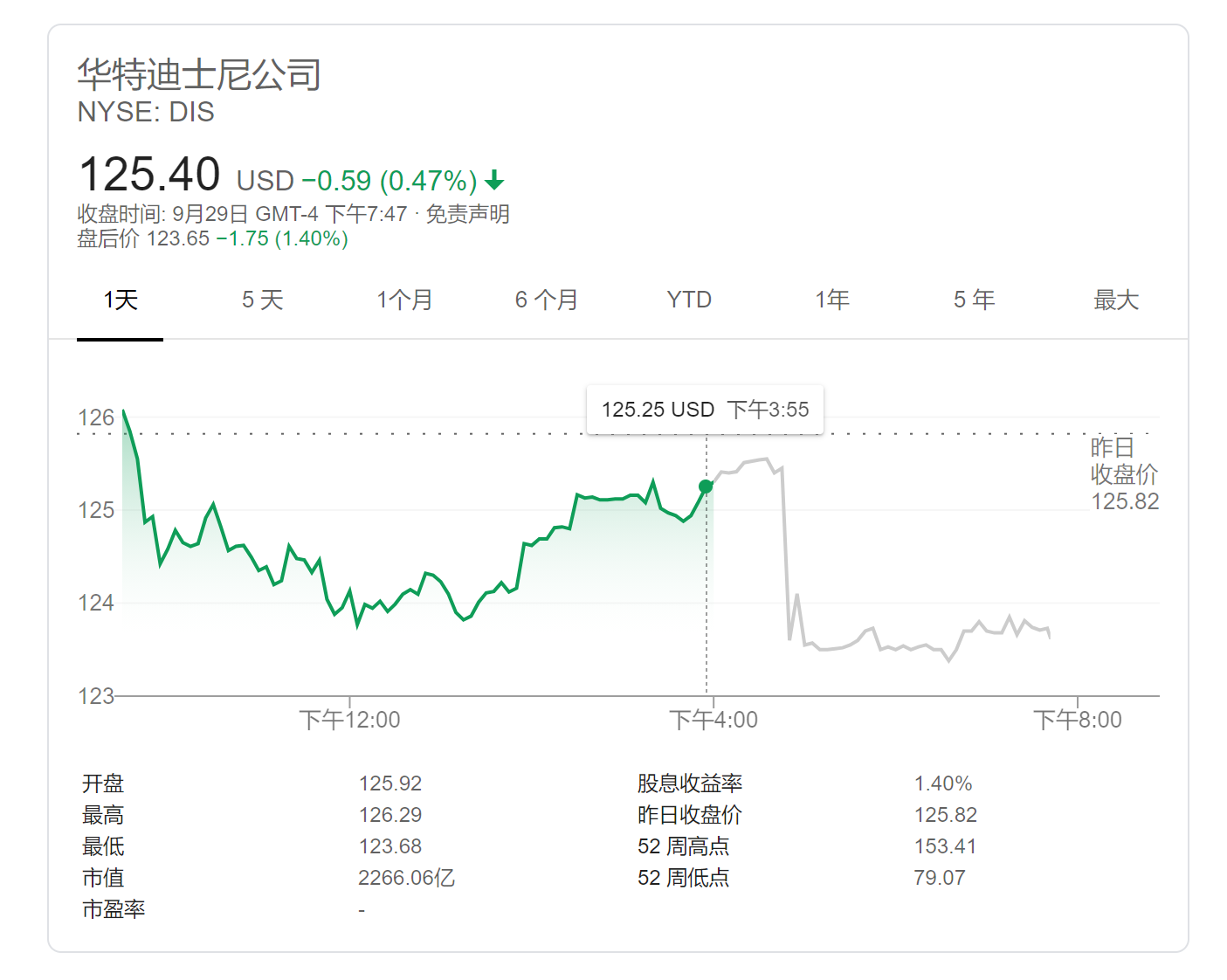This screenshot has height=980, width=1227.
Task: Select the 1年 time range
Action: click(832, 300)
